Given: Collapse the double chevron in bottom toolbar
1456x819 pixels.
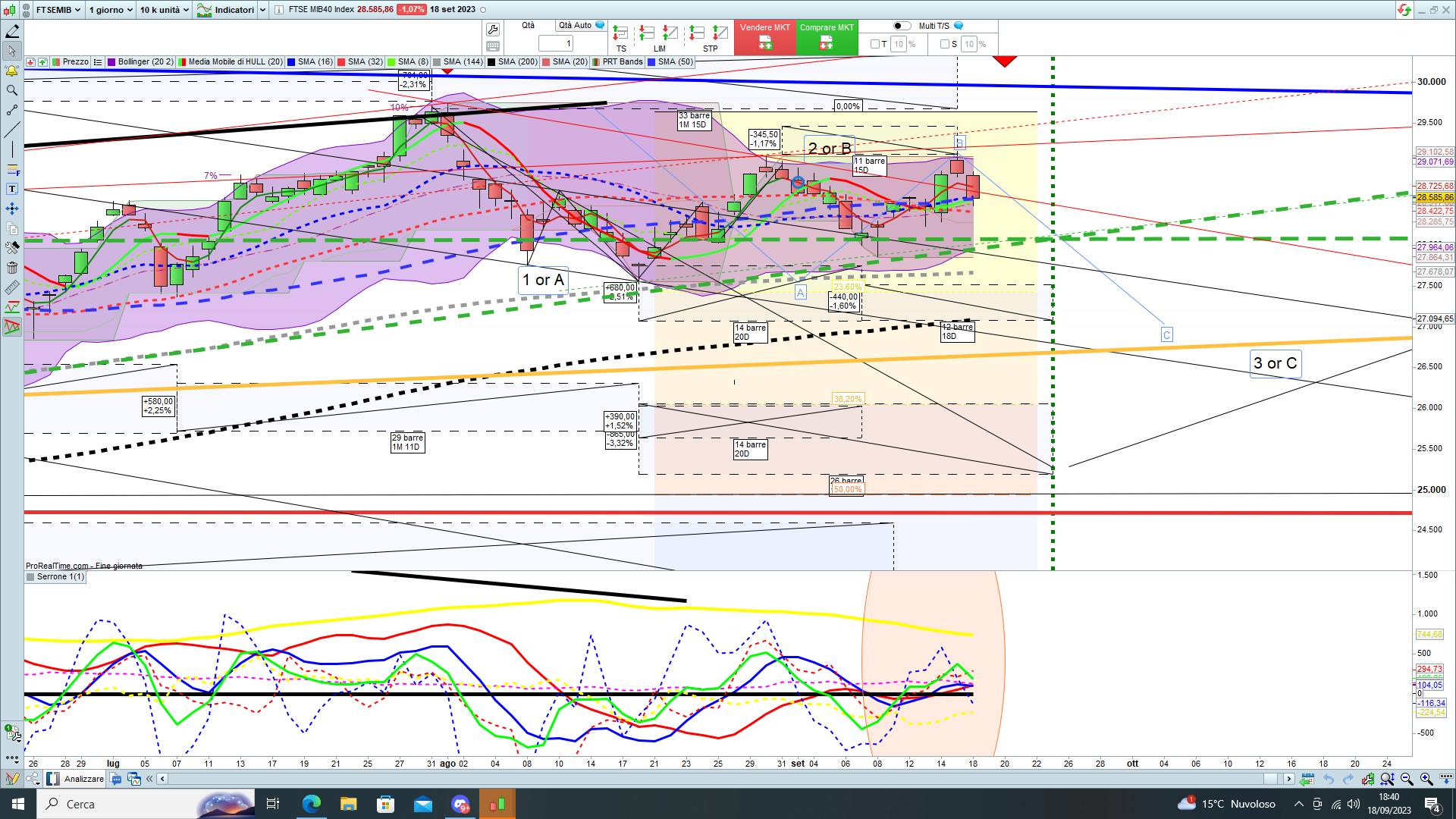Looking at the screenshot, I should [x=149, y=779].
